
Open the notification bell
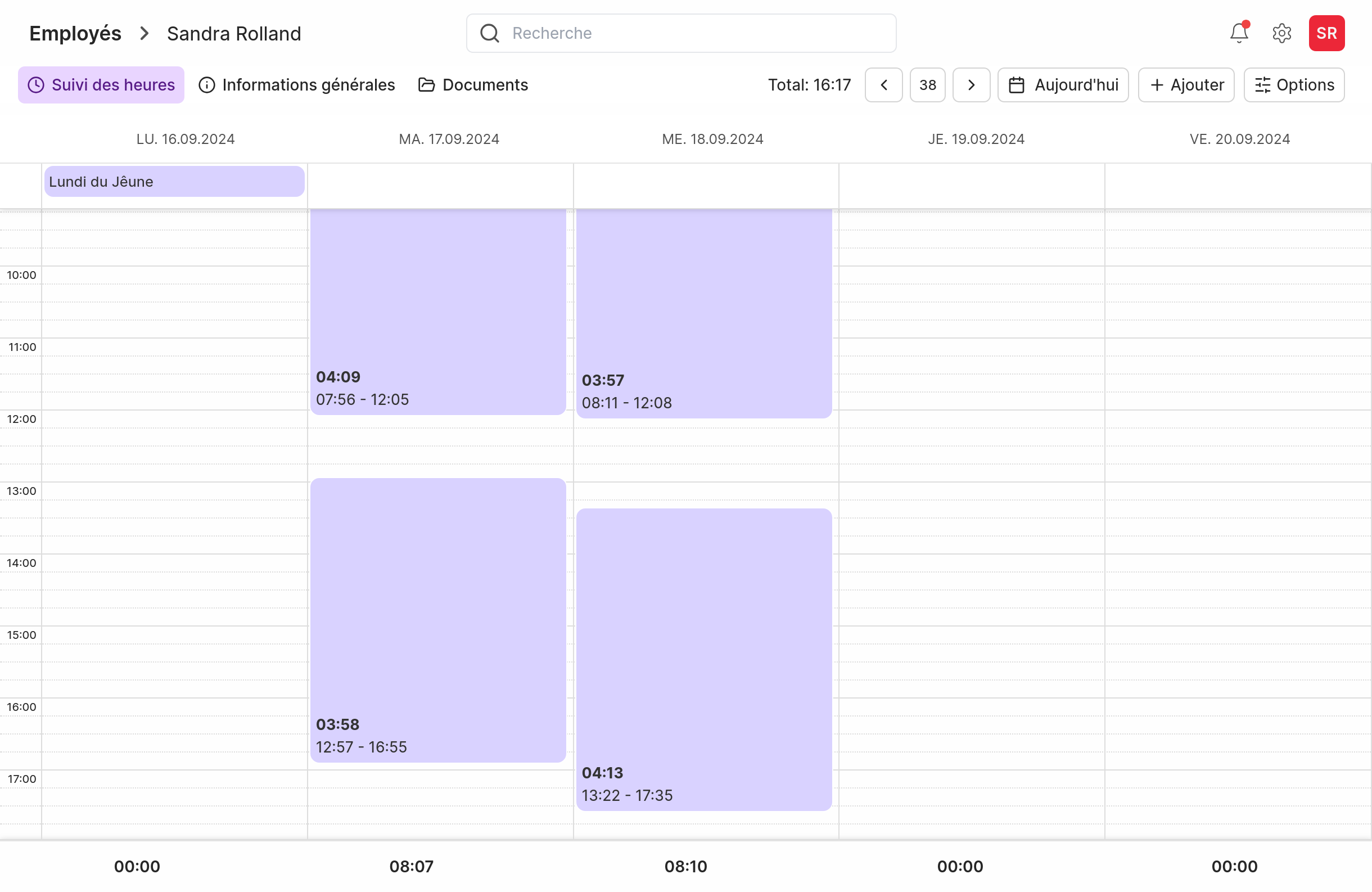coord(1238,33)
